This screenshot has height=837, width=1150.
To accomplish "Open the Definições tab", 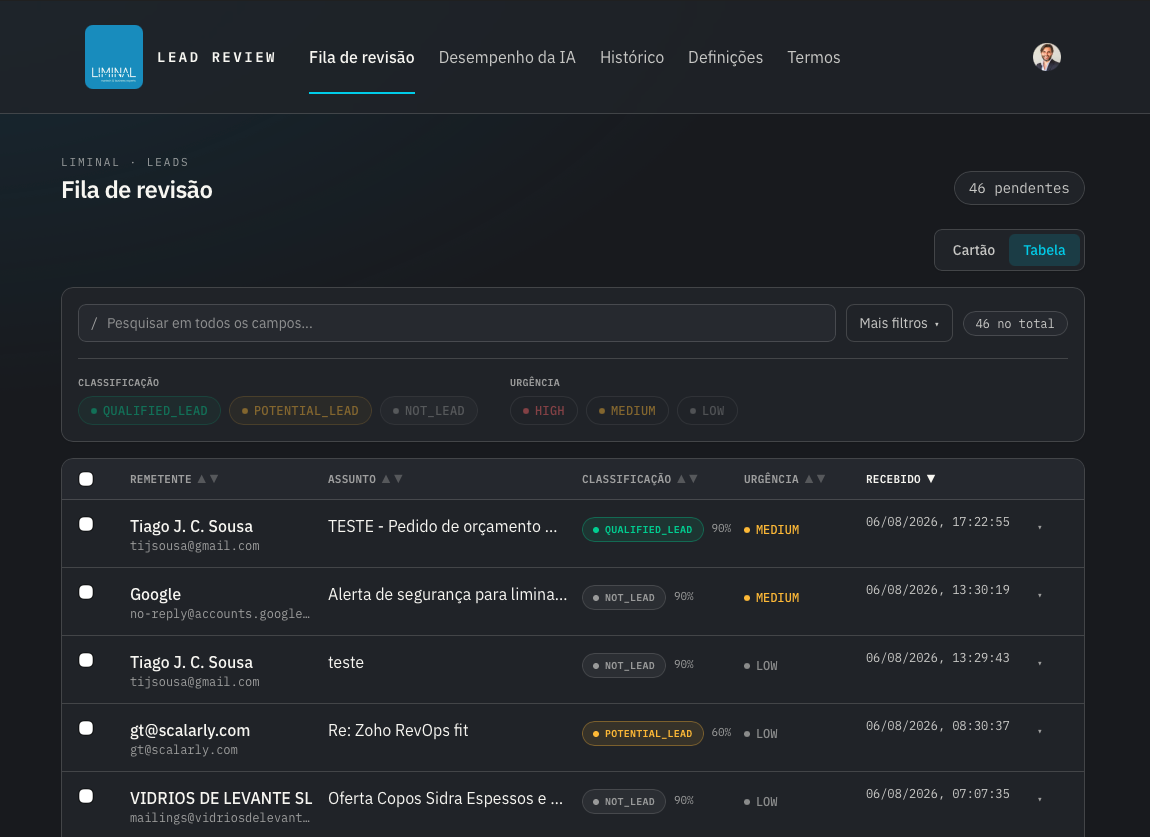I will coord(725,57).
